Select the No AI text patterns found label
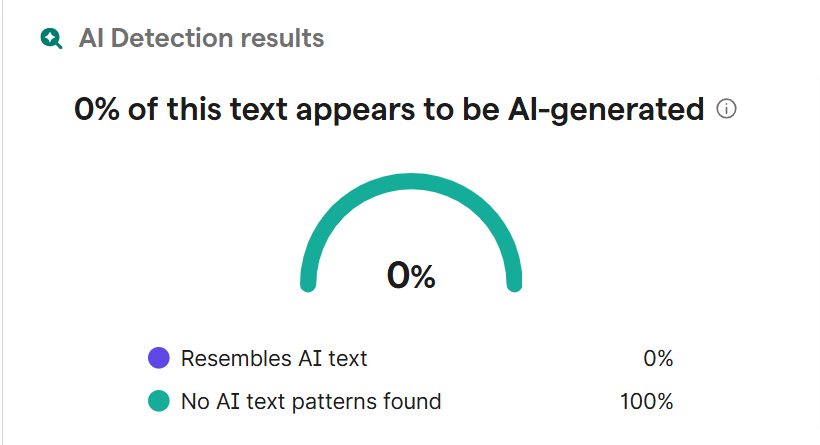The width and height of the screenshot is (820, 445). click(311, 402)
